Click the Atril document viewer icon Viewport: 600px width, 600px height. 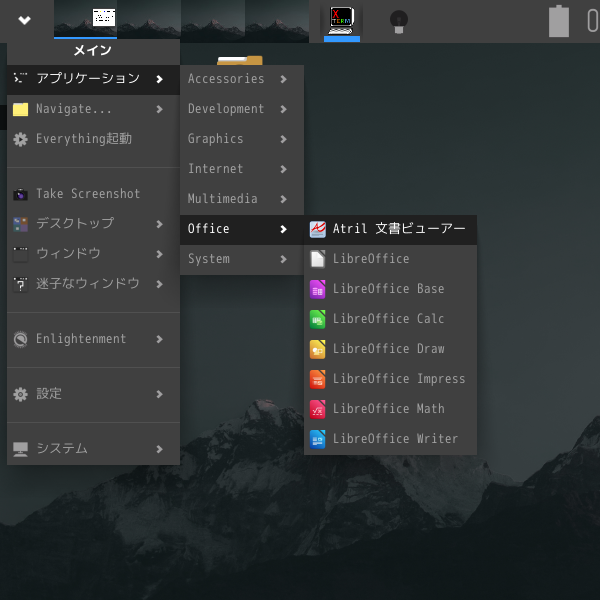coord(317,229)
